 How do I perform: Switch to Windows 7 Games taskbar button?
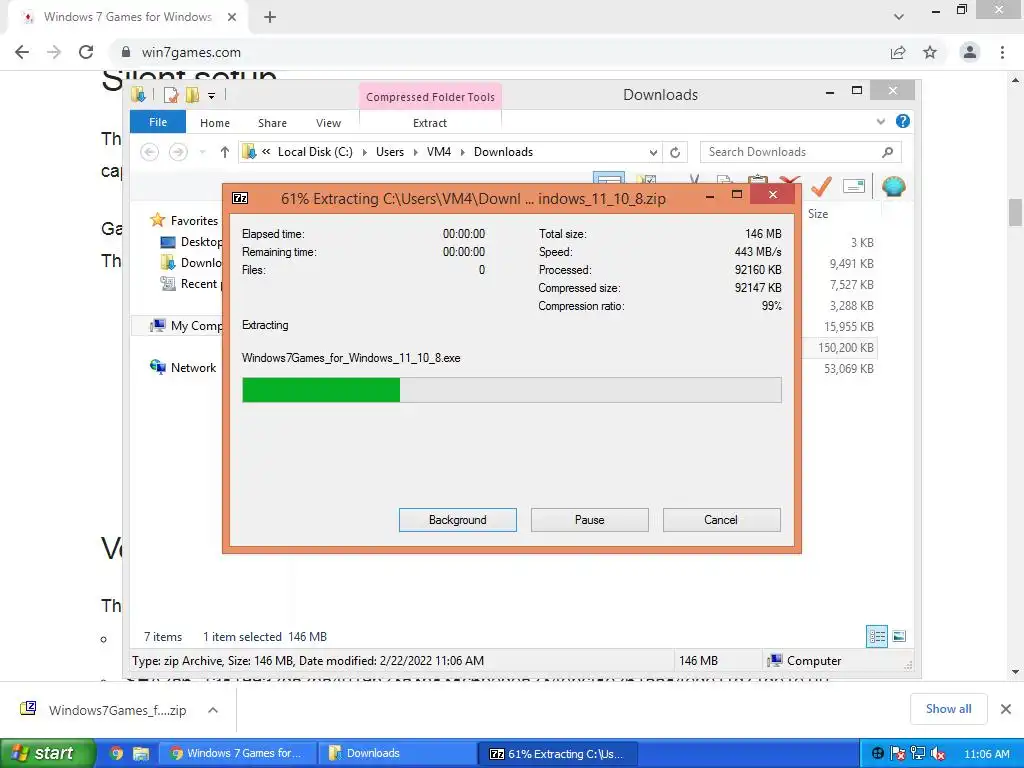point(238,753)
